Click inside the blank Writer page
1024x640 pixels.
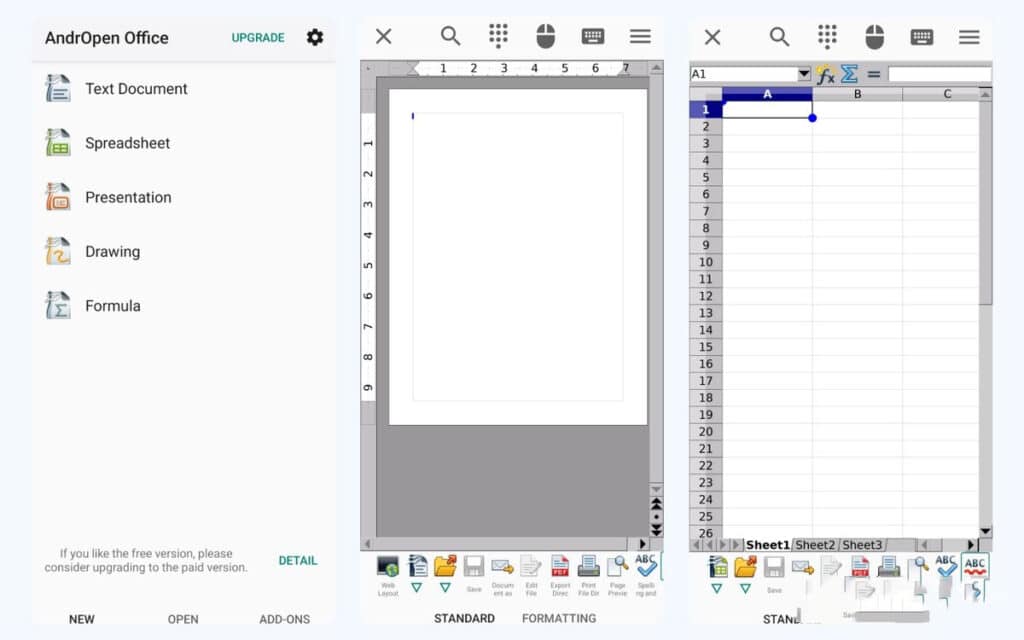tap(518, 257)
